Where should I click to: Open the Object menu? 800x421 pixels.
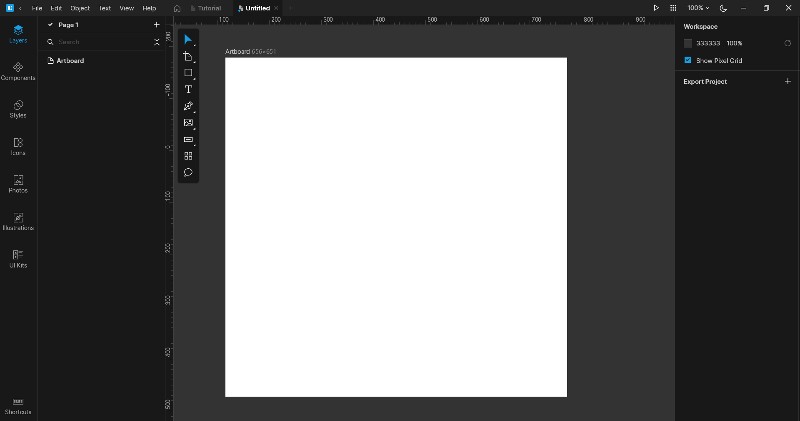[x=80, y=8]
